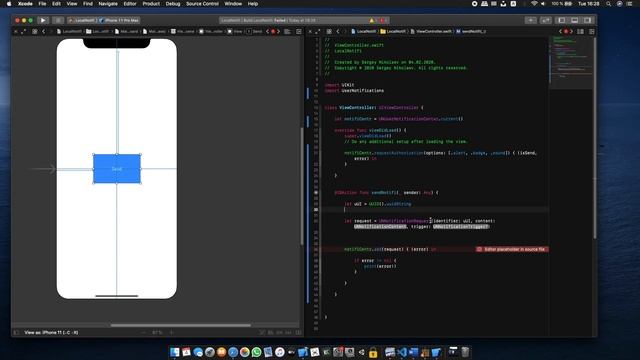Click the code editor vertical scrollbar
640x360 pixels.
[596, 138]
